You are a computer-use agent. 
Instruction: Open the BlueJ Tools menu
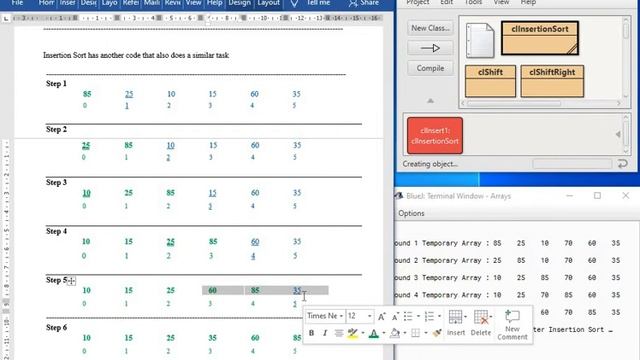point(473,2)
